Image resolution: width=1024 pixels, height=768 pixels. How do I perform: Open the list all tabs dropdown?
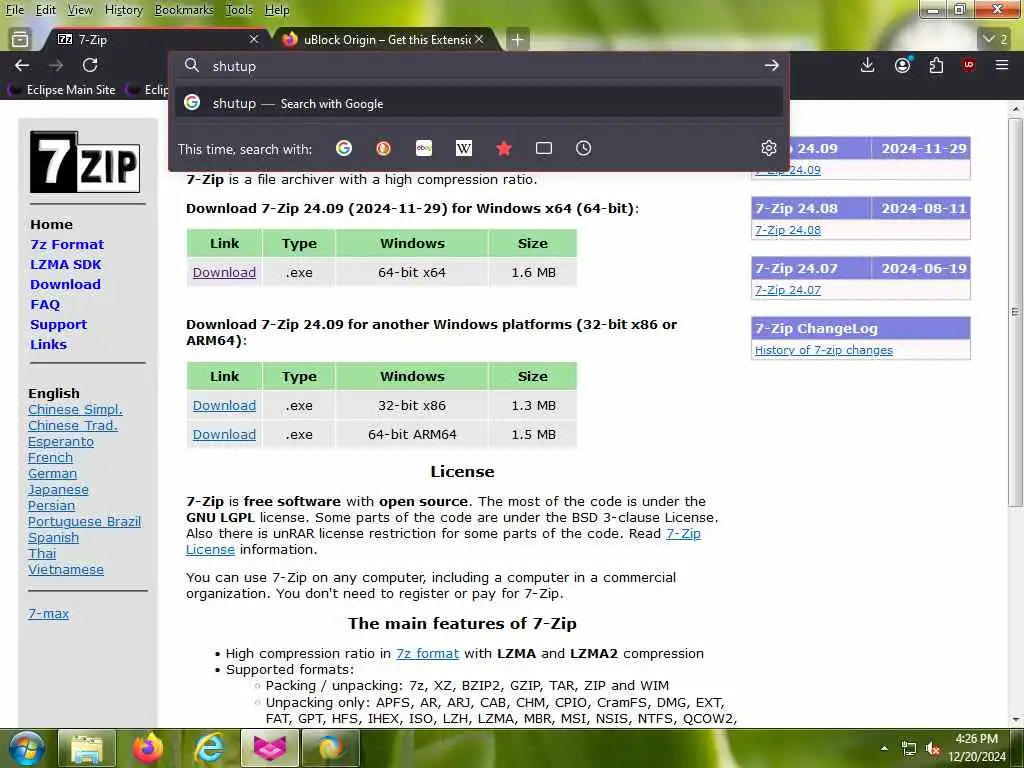pos(995,39)
